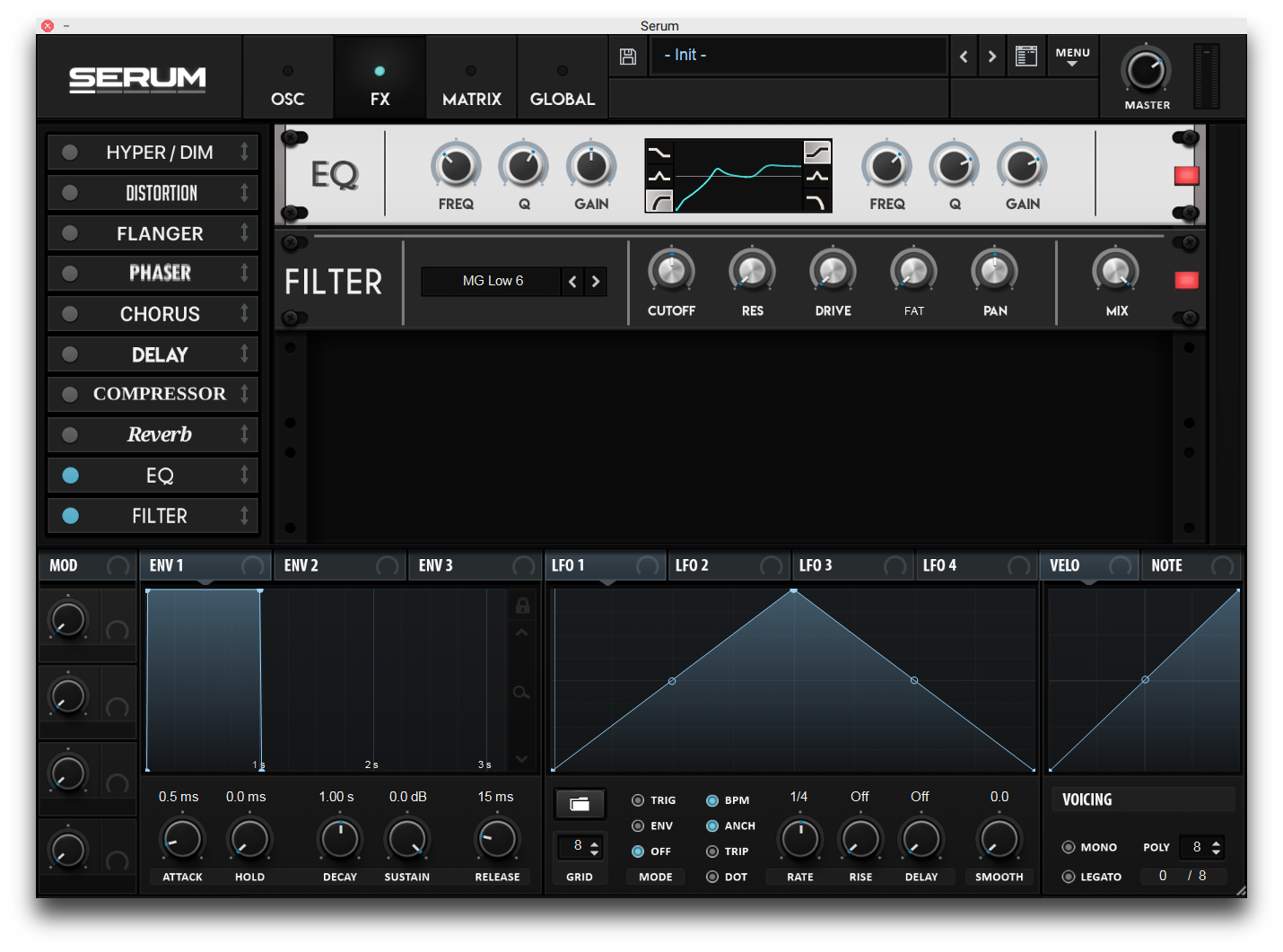Image resolution: width=1283 pixels, height=952 pixels.
Task: Reorder the HYPER / DIM effect arrows
Action: click(244, 152)
